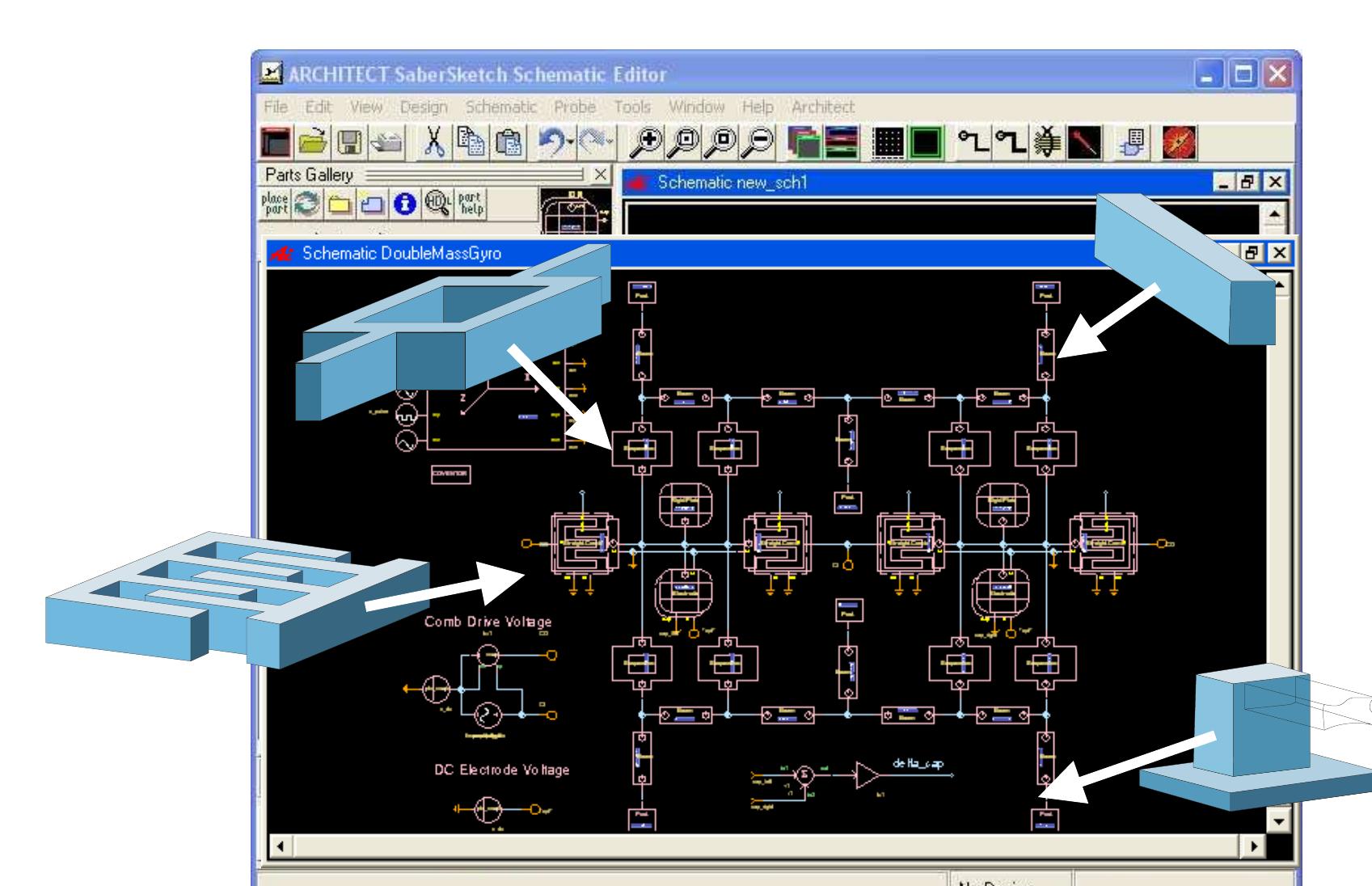Viewport: 1372px width, 886px height.
Task: Click scroll-down arrow of DoubleMassGyro schematic
Action: (1277, 822)
